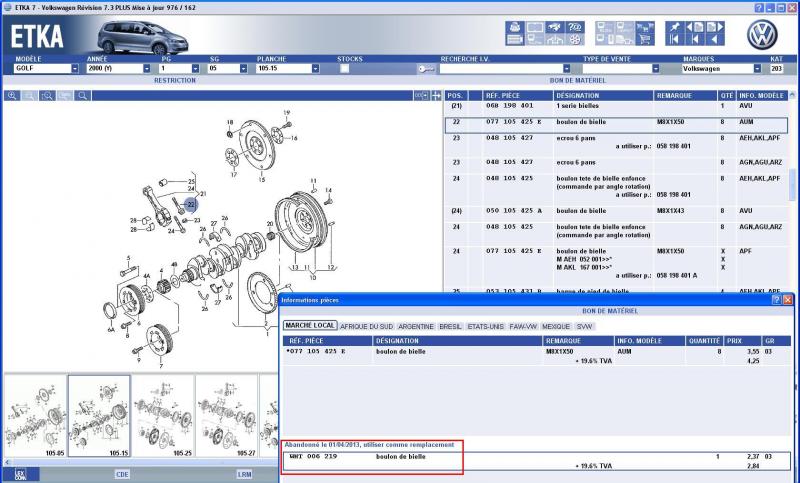Click the RÉF. PIÈCE column header in parts list

[x=518, y=95]
